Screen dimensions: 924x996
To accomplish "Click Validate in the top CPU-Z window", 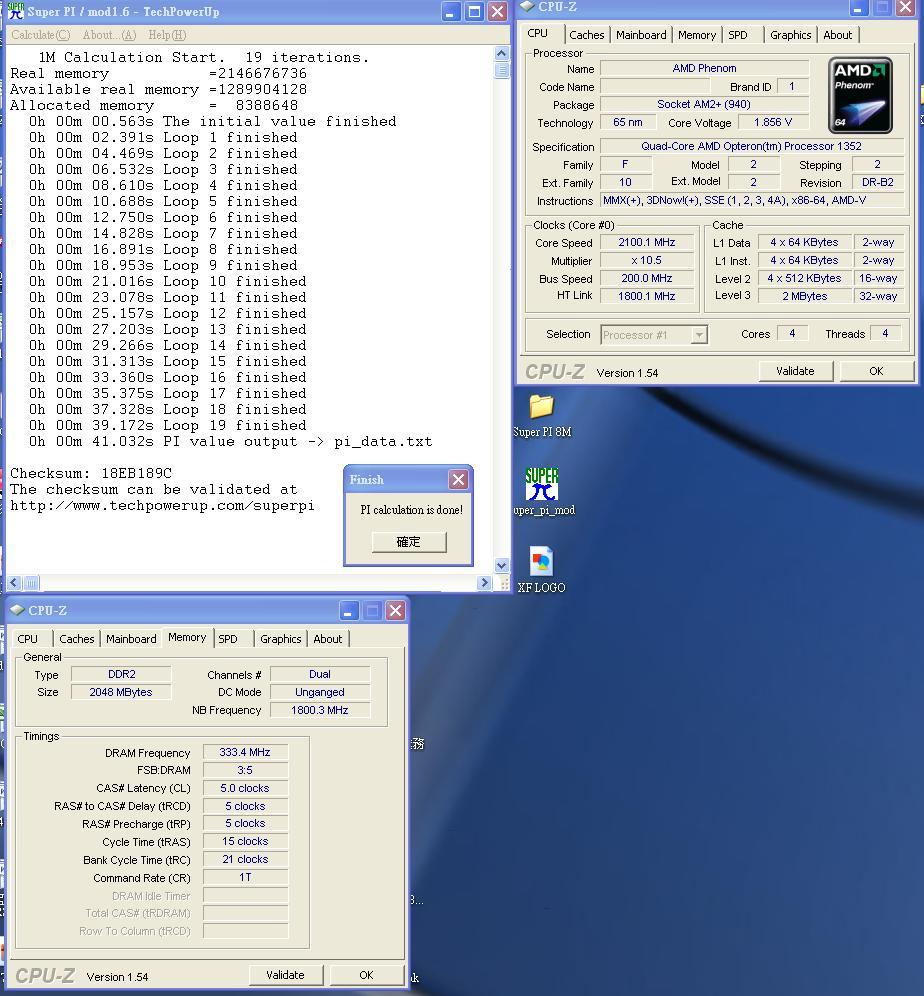I will click(x=795, y=371).
